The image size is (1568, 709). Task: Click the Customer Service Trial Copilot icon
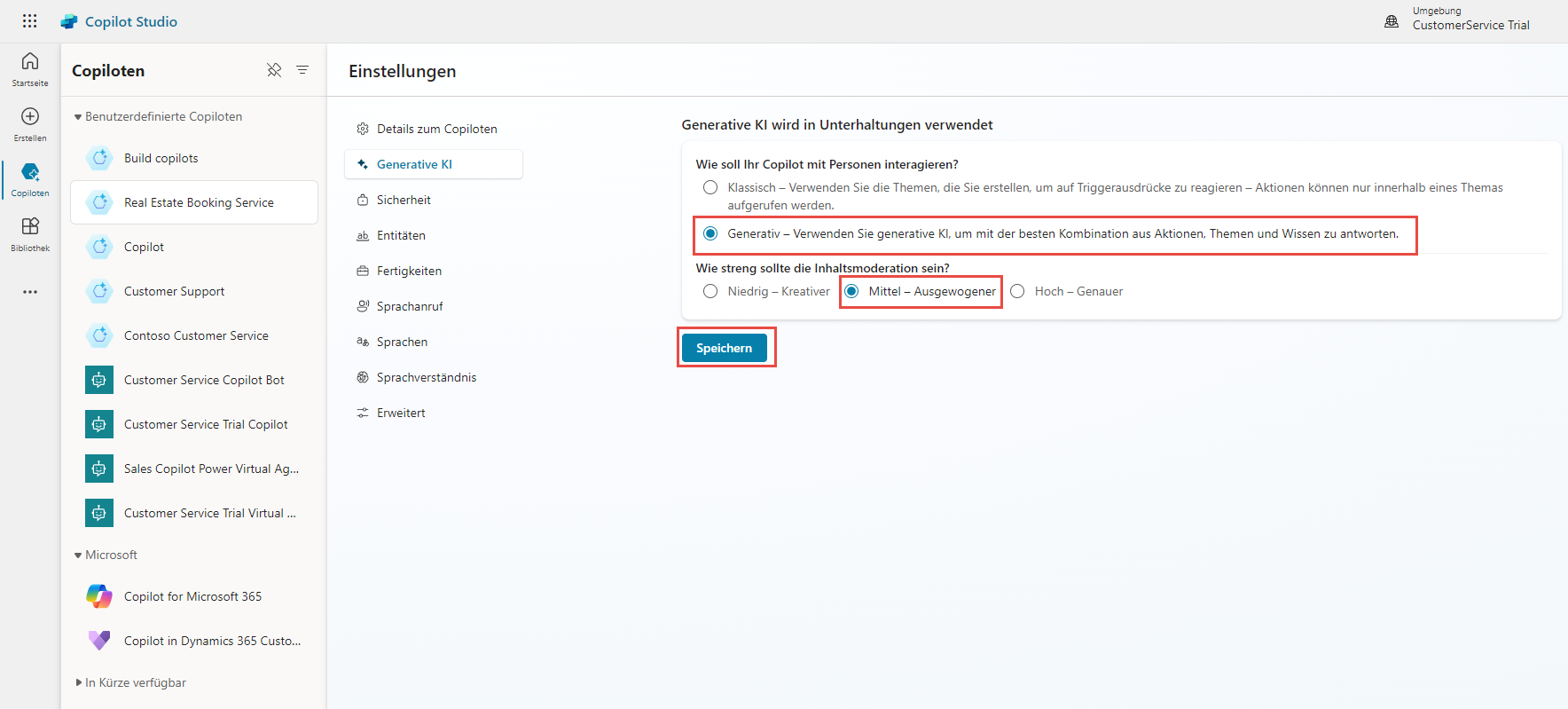(99, 424)
